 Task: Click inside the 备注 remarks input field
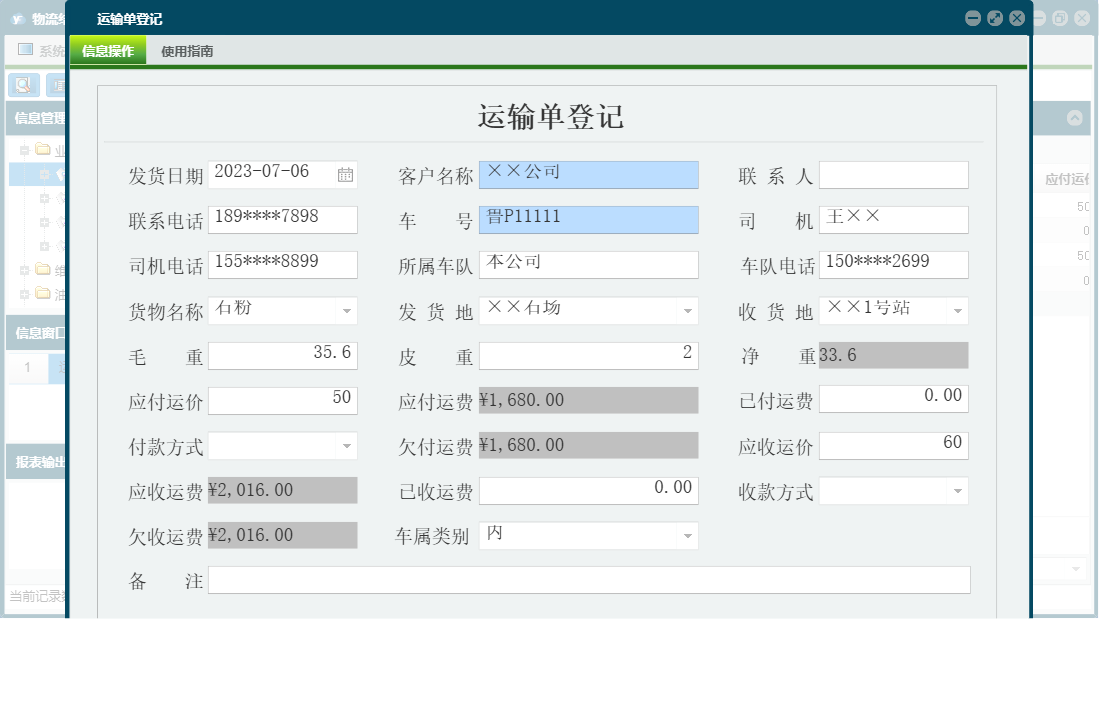click(x=588, y=579)
